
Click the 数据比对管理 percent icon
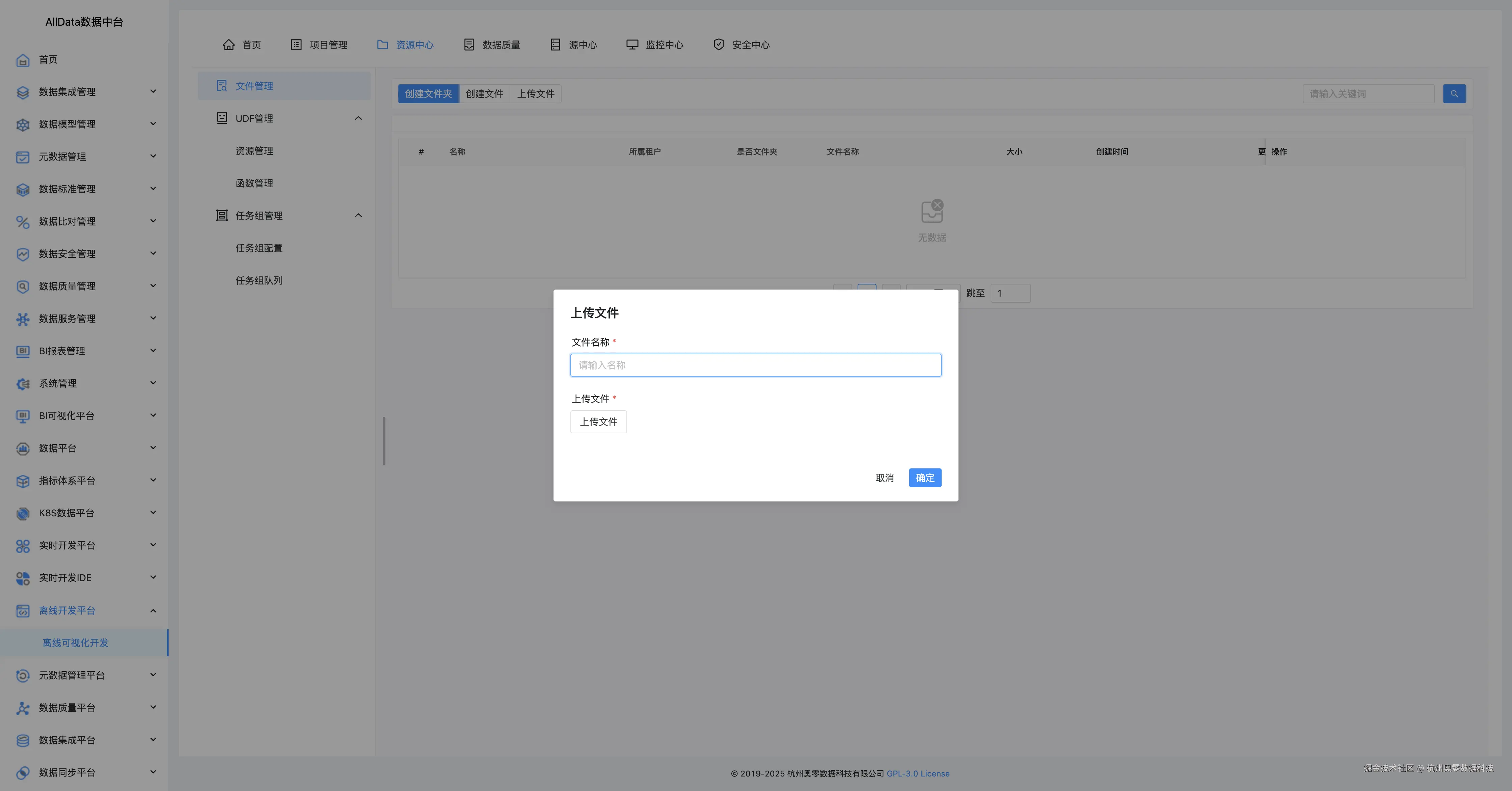tap(22, 222)
